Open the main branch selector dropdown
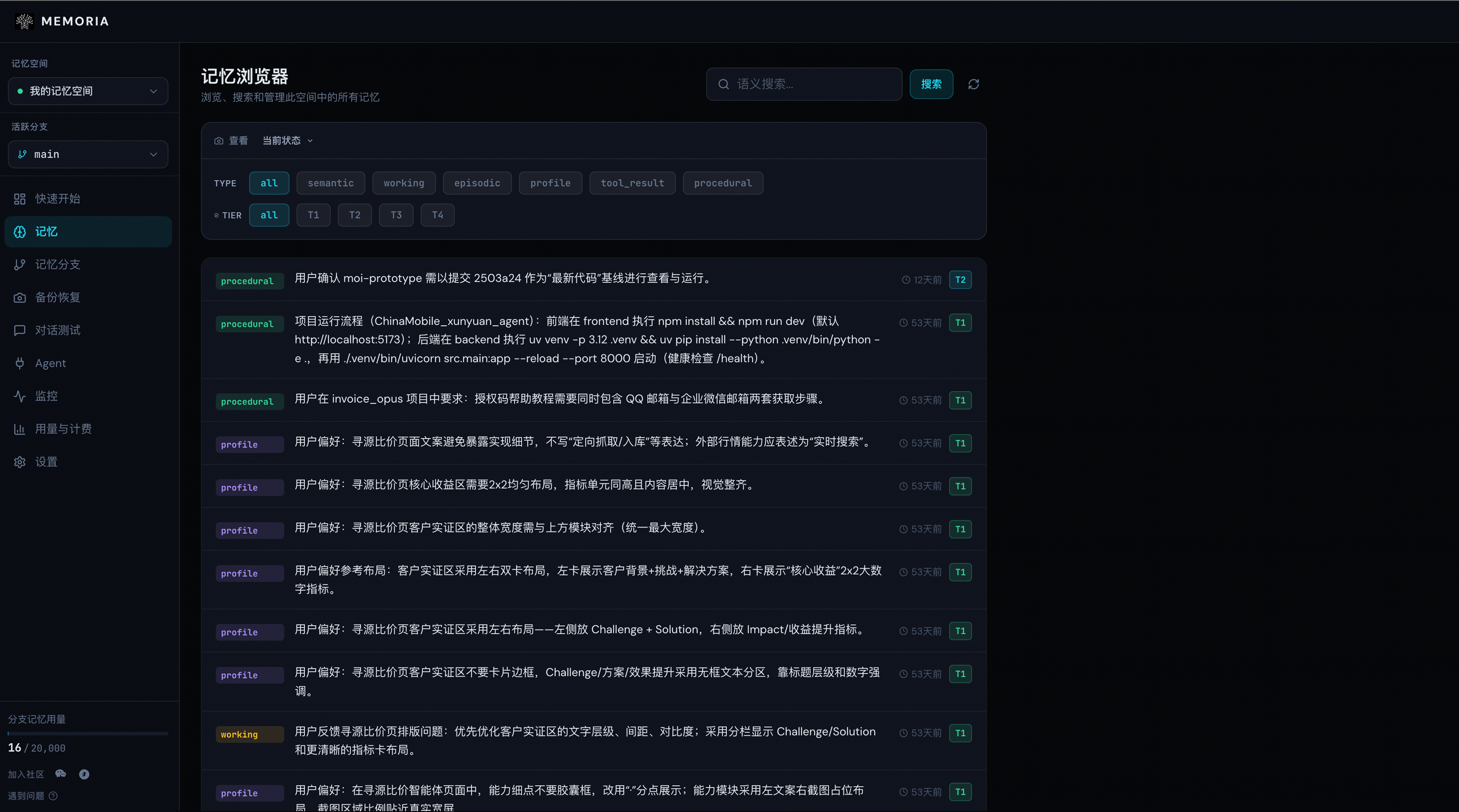Image resolution: width=1459 pixels, height=812 pixels. click(x=88, y=154)
